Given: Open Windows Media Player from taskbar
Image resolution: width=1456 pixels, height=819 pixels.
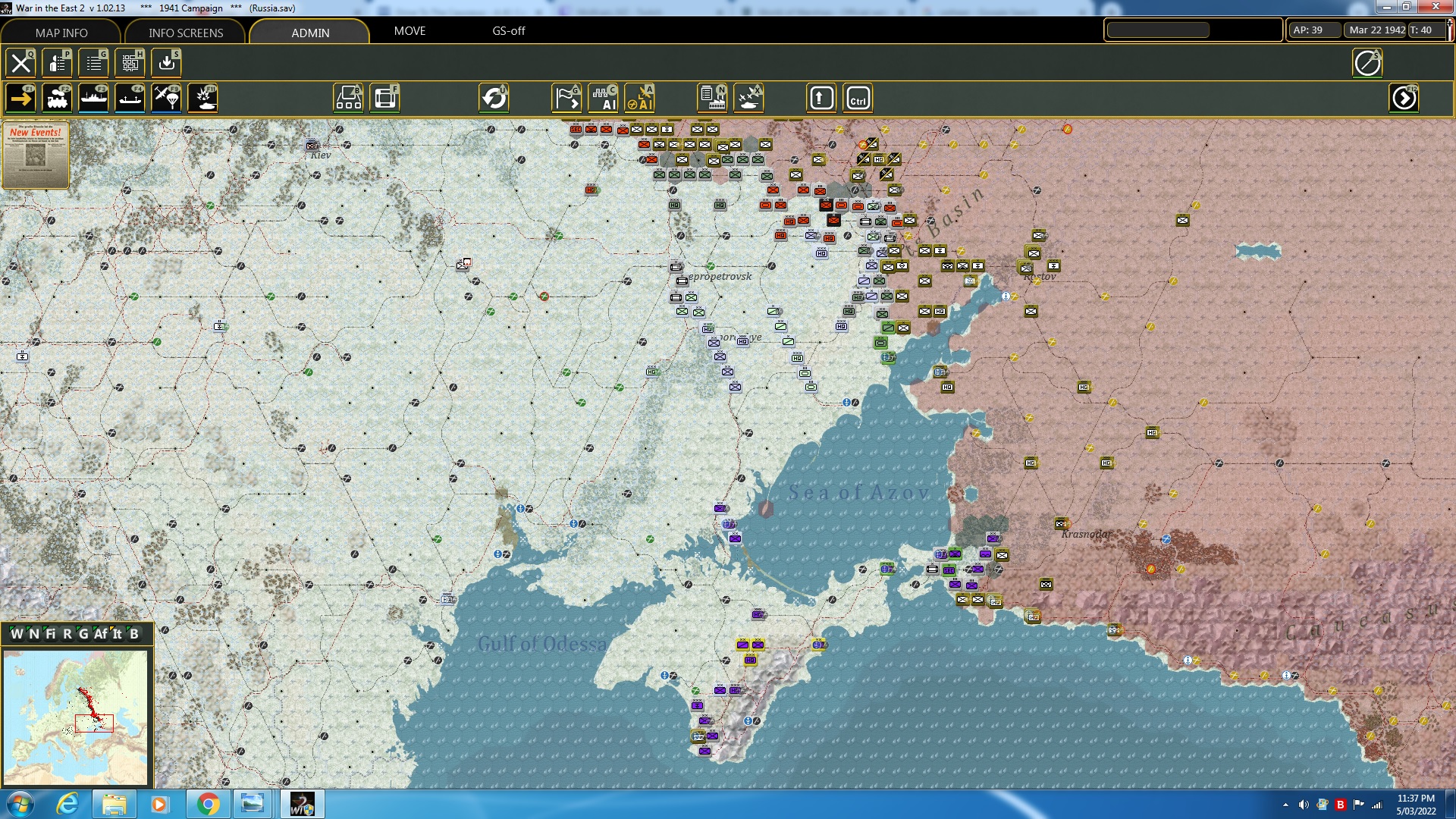Looking at the screenshot, I should point(159,804).
